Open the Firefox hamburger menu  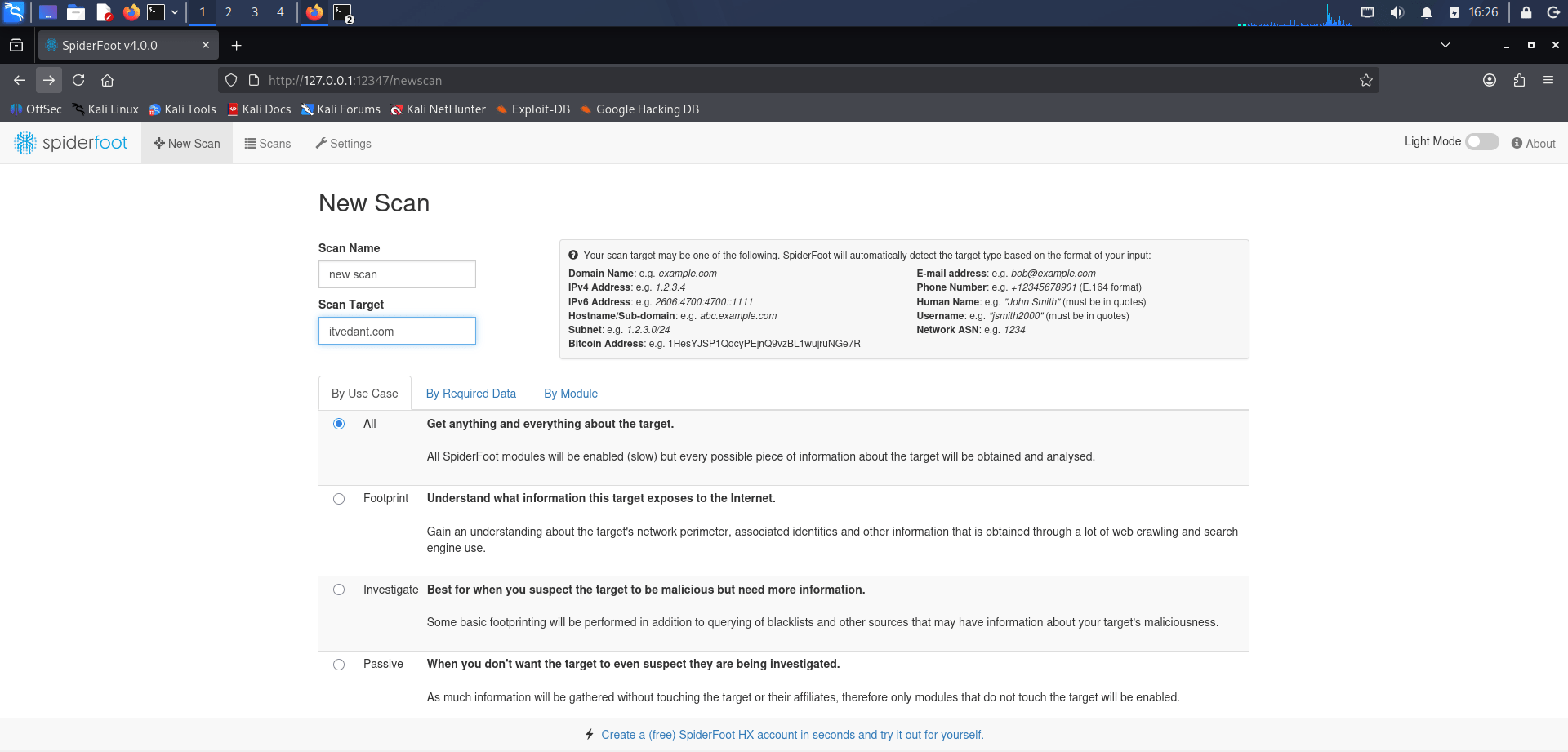click(x=1548, y=80)
